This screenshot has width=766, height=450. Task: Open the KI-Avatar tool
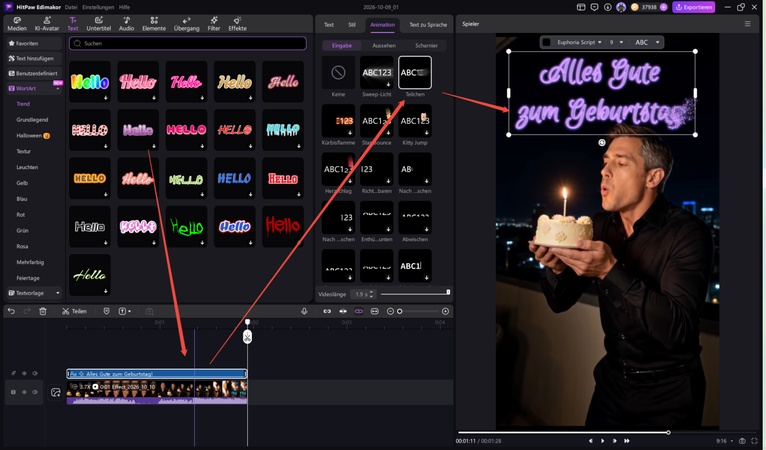(47, 24)
